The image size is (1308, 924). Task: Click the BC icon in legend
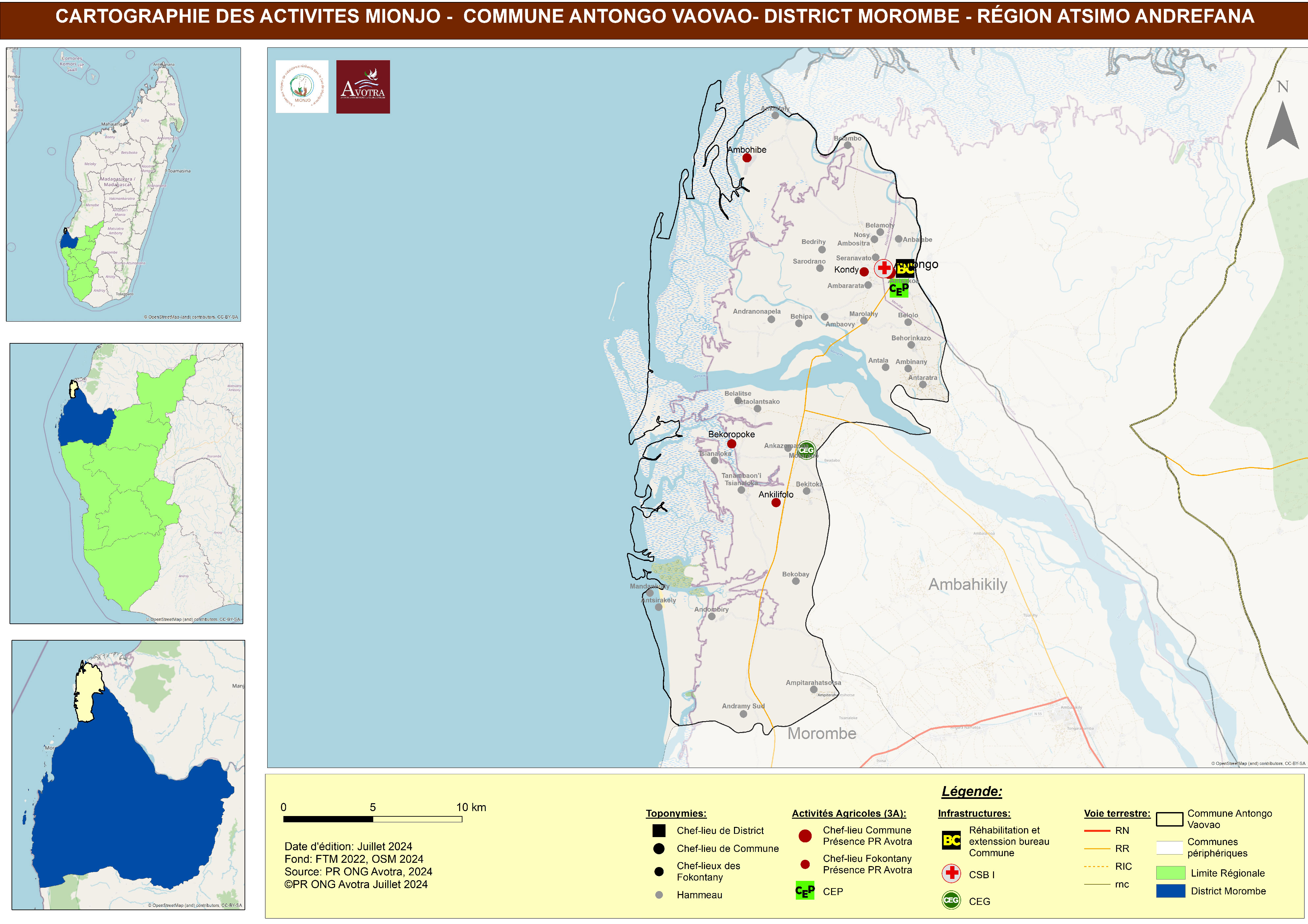pyautogui.click(x=951, y=840)
